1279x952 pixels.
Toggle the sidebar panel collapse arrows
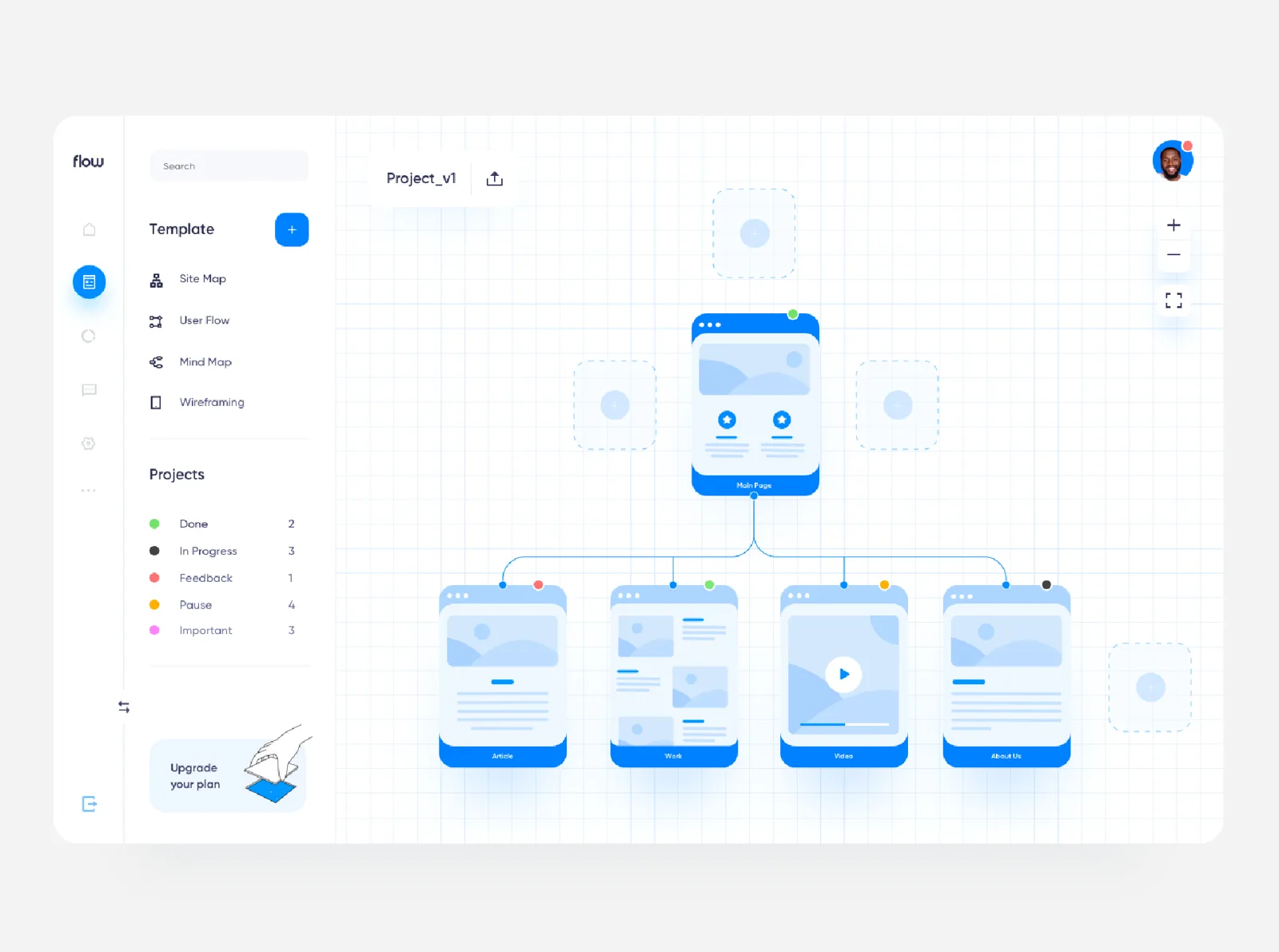point(124,707)
